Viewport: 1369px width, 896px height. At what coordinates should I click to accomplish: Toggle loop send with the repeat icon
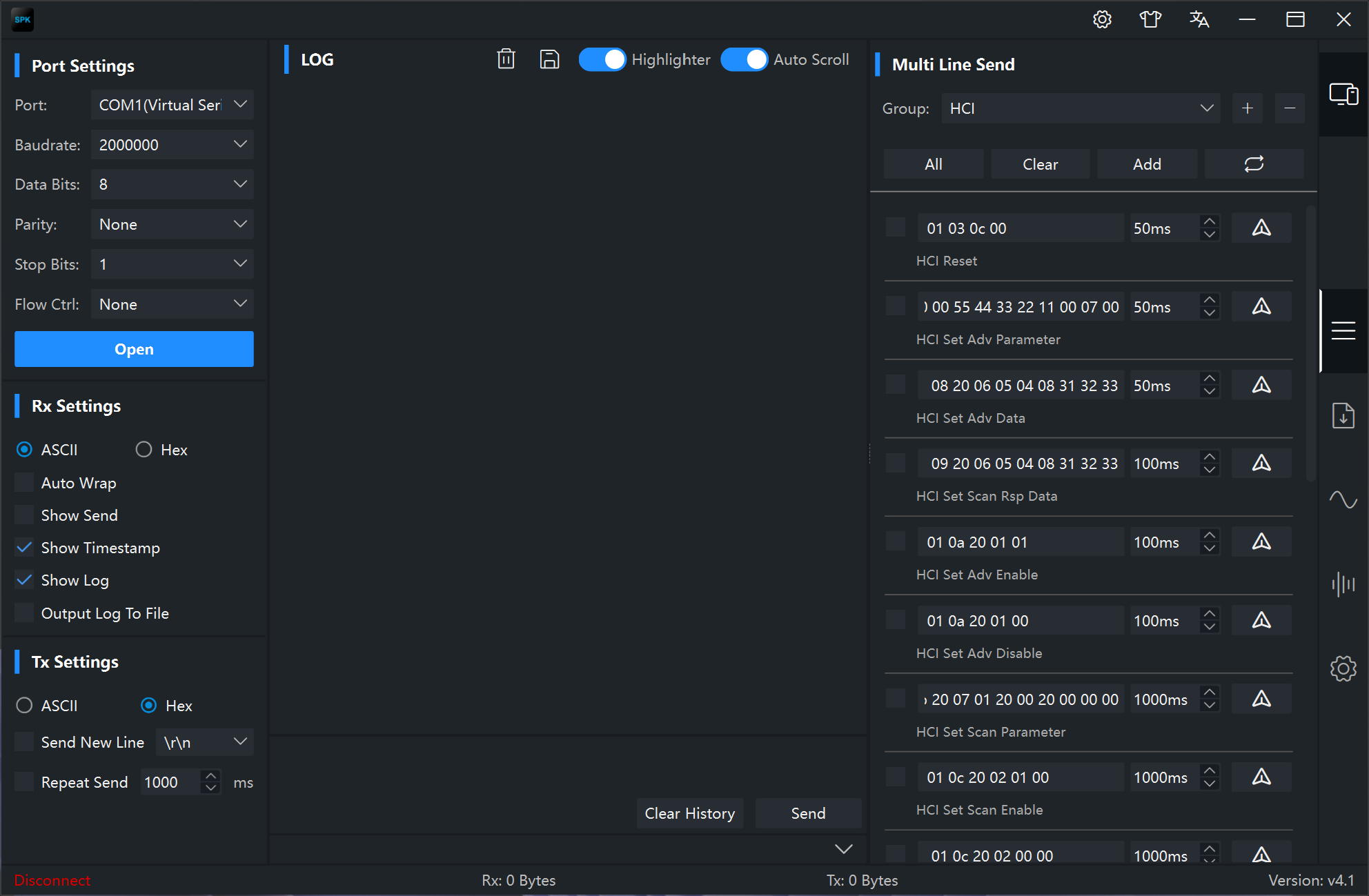tap(1254, 163)
